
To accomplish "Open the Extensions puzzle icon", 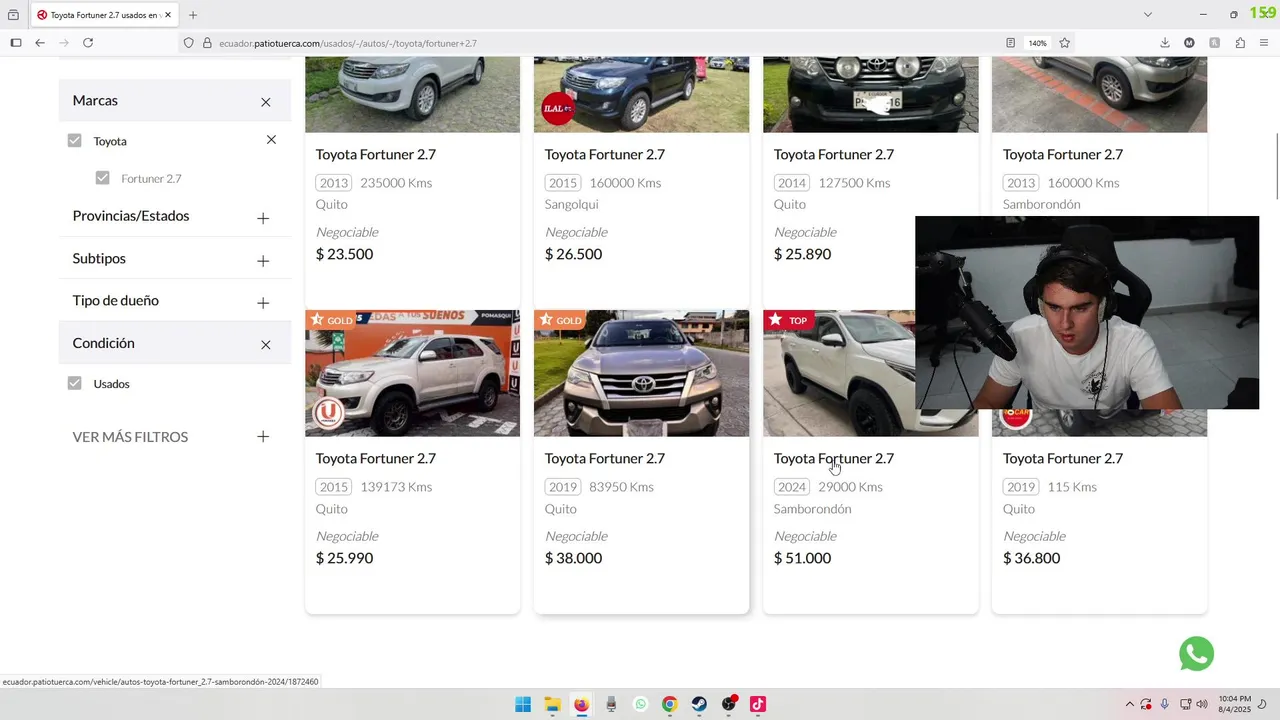I will 1240,43.
